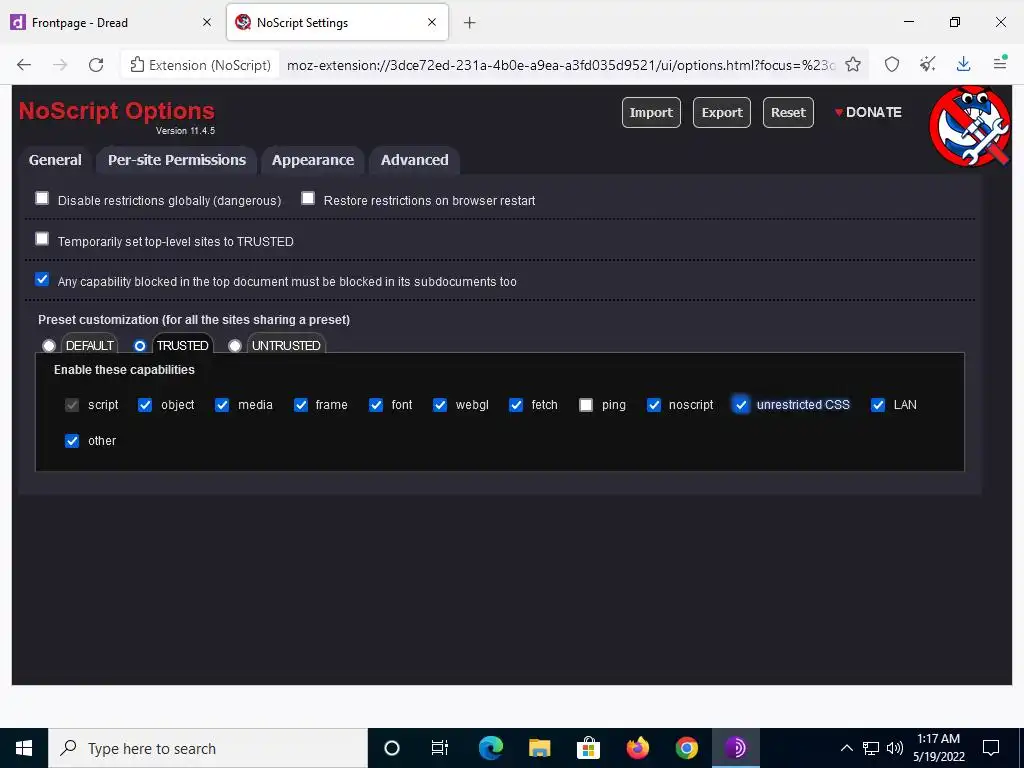Open File Explorer from taskbar

[539, 748]
